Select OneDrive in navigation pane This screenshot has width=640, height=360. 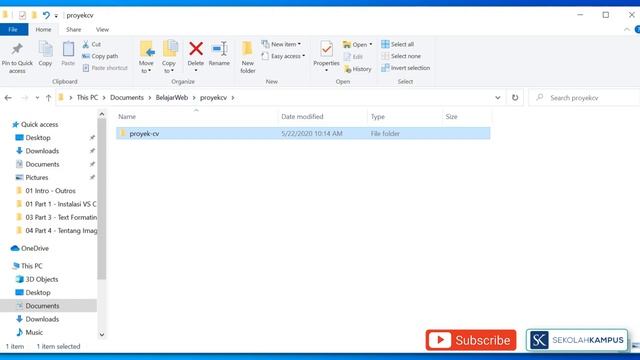(x=35, y=248)
